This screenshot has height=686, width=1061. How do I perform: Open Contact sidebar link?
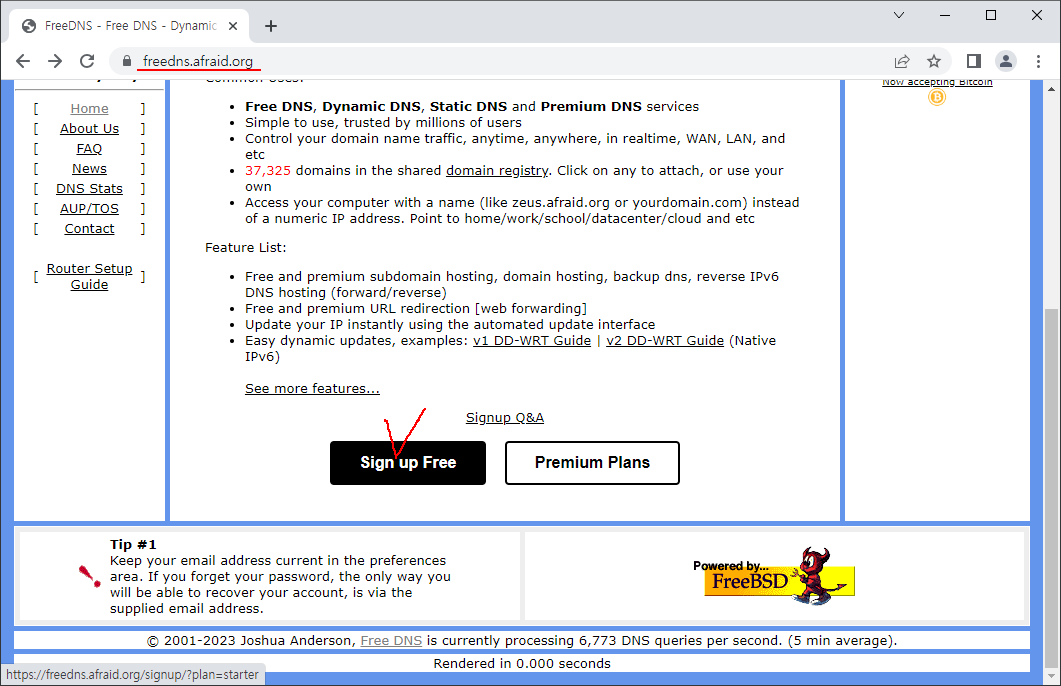click(89, 229)
